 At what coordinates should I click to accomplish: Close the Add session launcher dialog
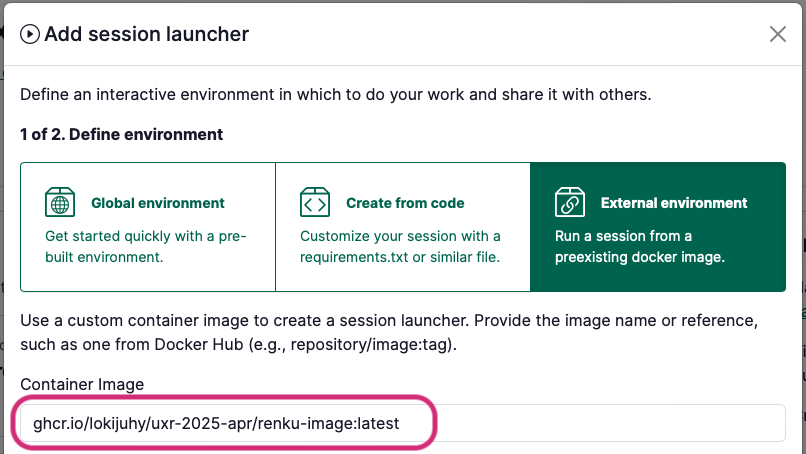point(777,34)
